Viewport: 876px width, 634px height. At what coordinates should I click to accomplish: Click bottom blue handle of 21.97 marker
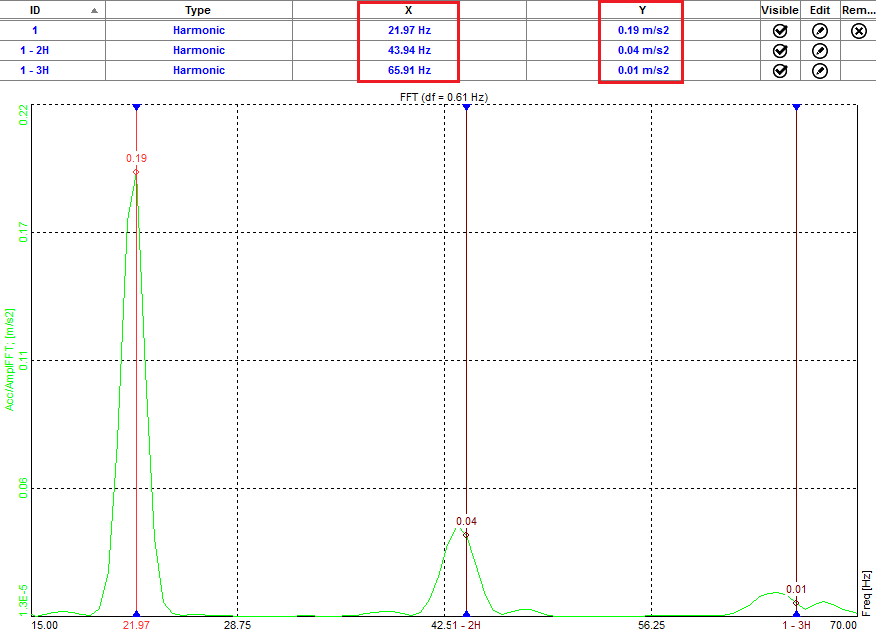click(136, 614)
